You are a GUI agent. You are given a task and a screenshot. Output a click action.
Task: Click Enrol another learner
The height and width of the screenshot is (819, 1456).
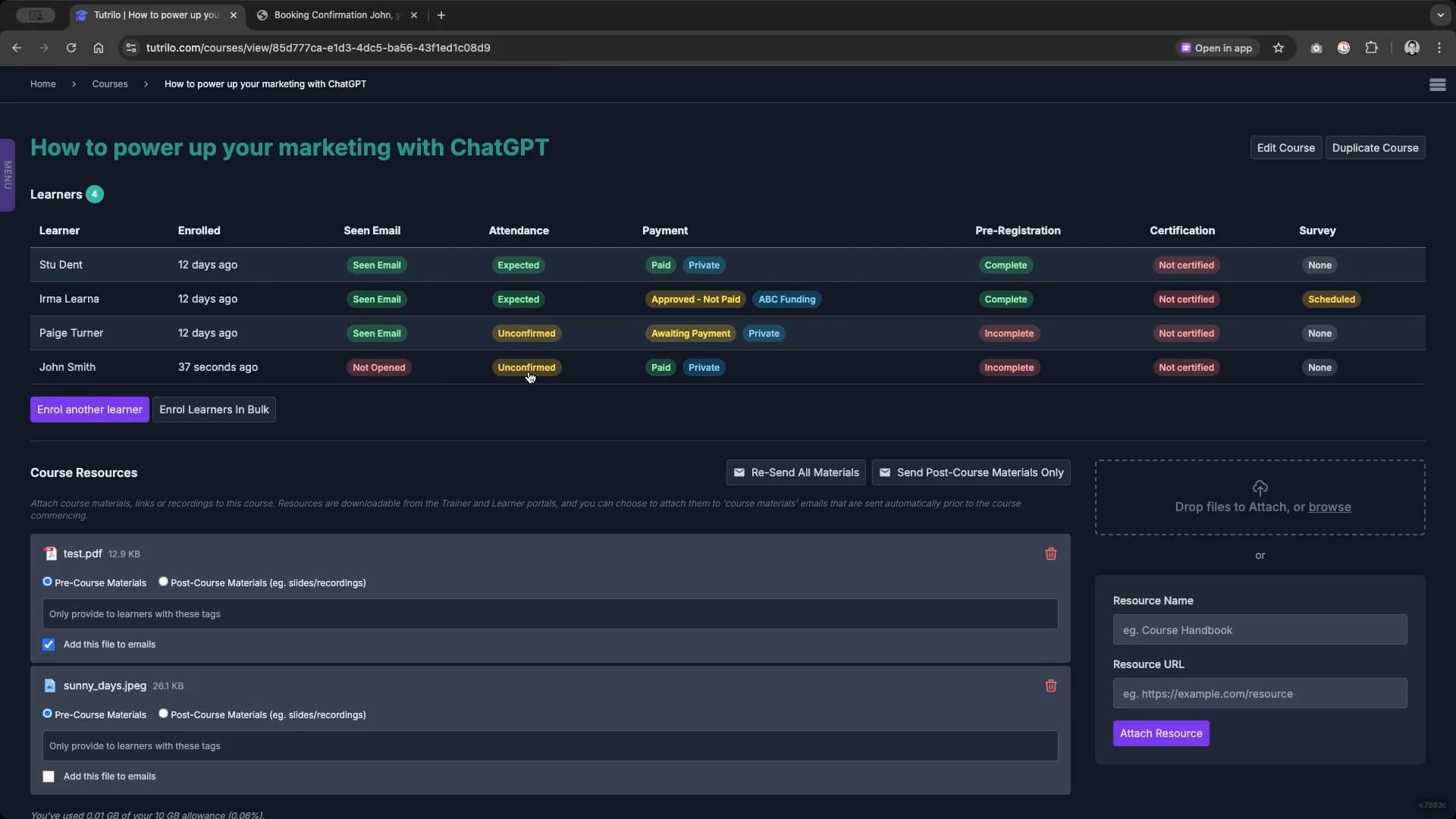[89, 409]
